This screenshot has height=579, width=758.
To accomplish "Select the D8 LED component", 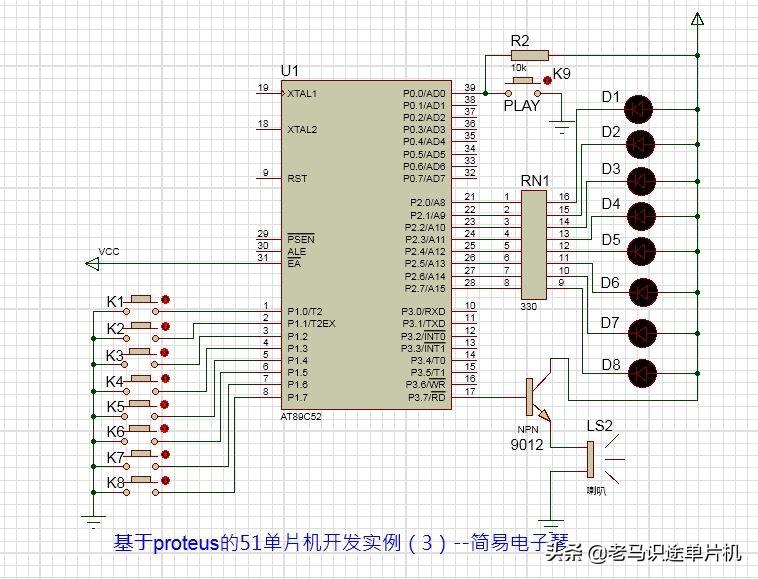I will point(642,373).
